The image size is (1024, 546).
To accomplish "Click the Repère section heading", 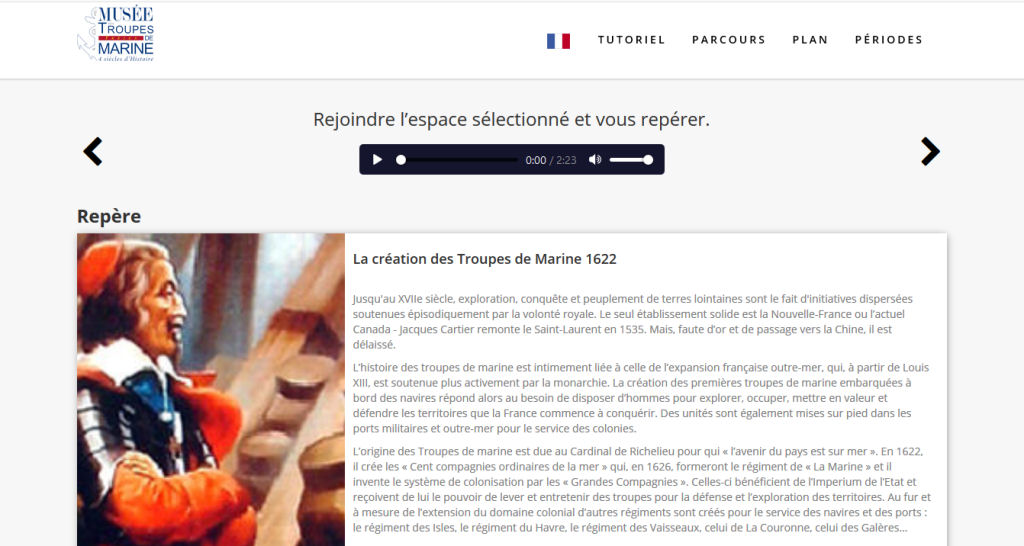I will pyautogui.click(x=109, y=216).
